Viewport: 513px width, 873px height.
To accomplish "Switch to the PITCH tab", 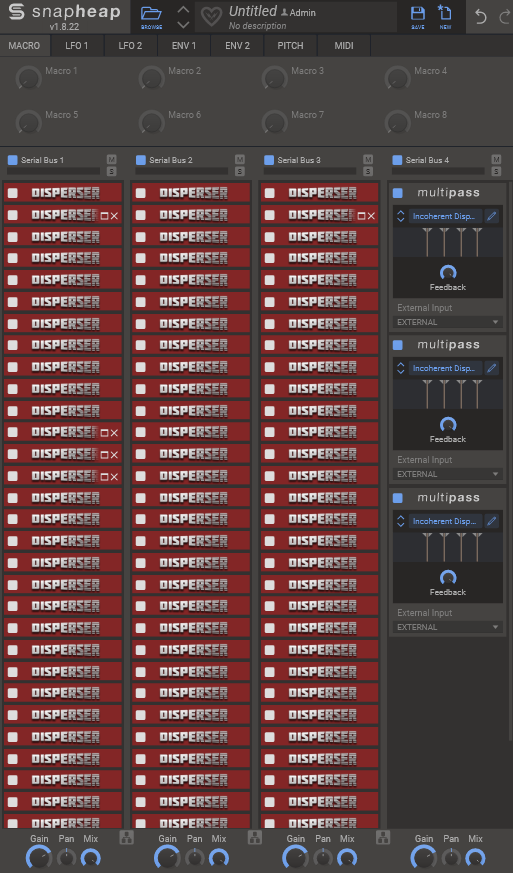I will pos(290,46).
